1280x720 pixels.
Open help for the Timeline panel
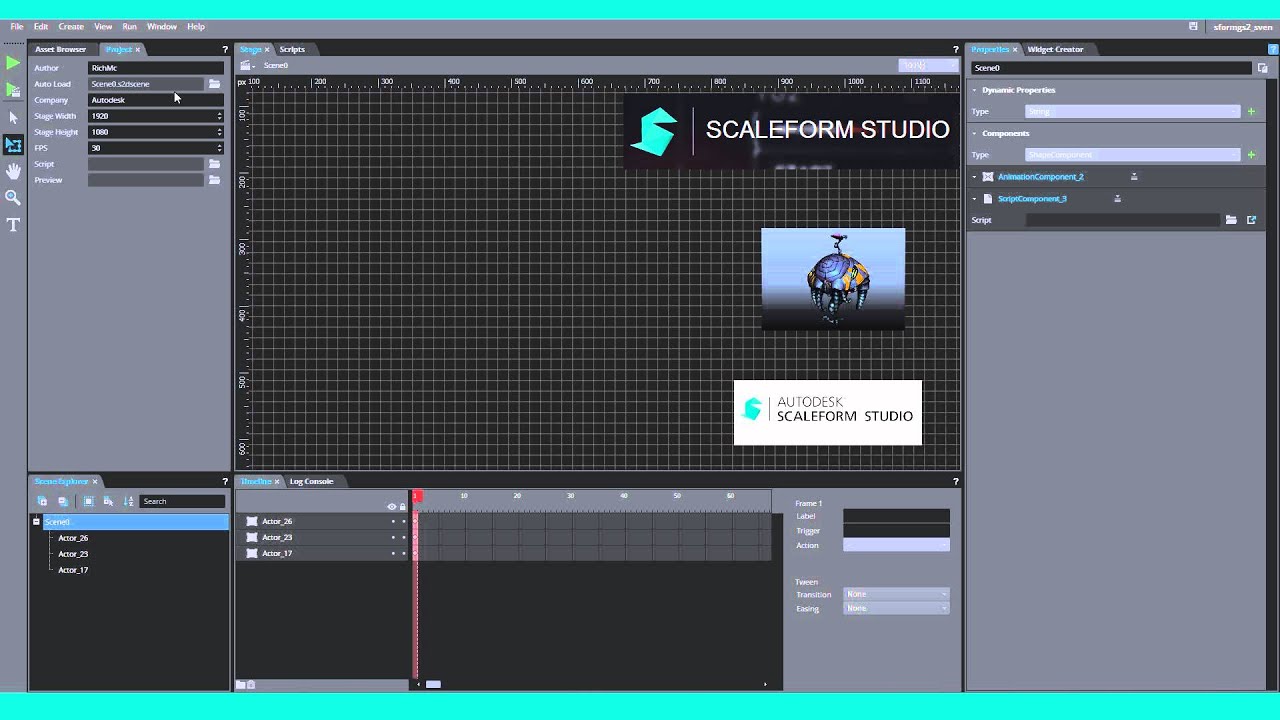[x=955, y=481]
